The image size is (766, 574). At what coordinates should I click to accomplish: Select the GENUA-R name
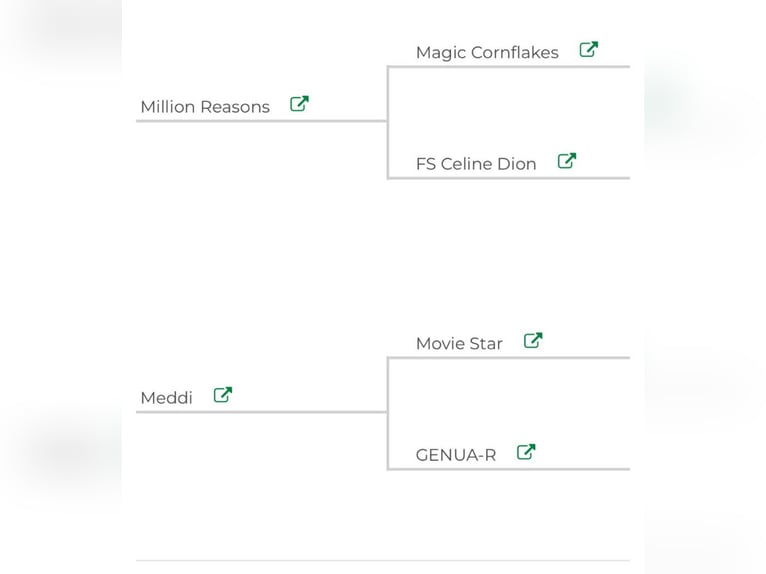(x=456, y=455)
